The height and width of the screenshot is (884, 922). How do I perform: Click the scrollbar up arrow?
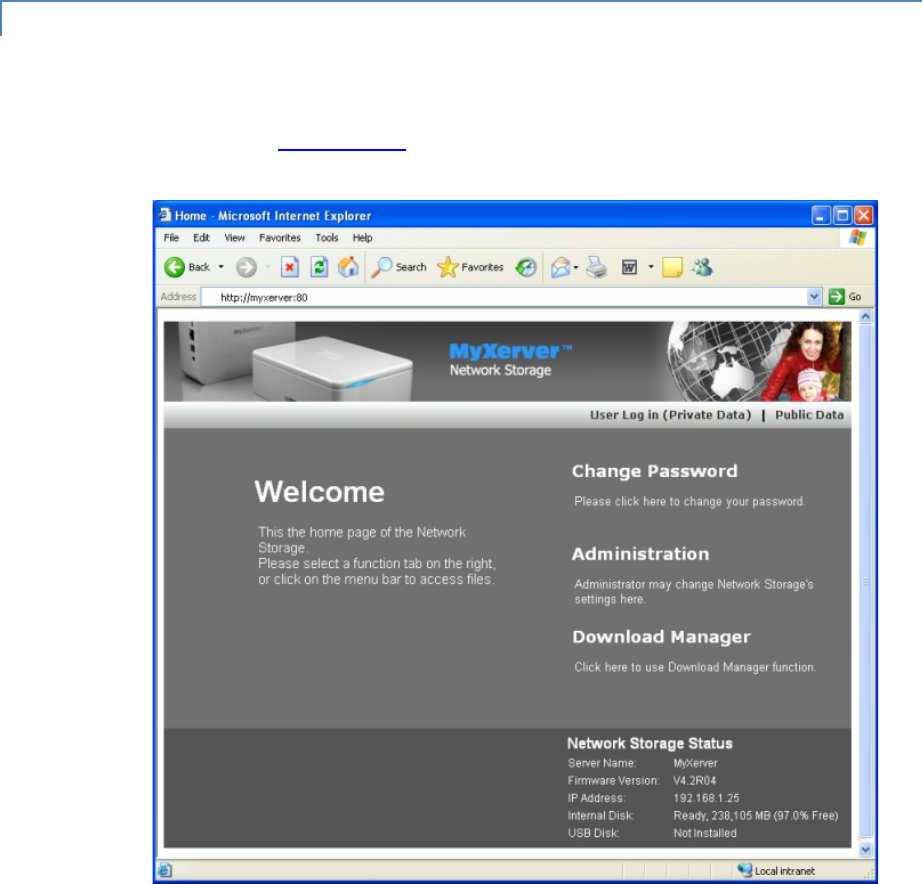(x=866, y=316)
